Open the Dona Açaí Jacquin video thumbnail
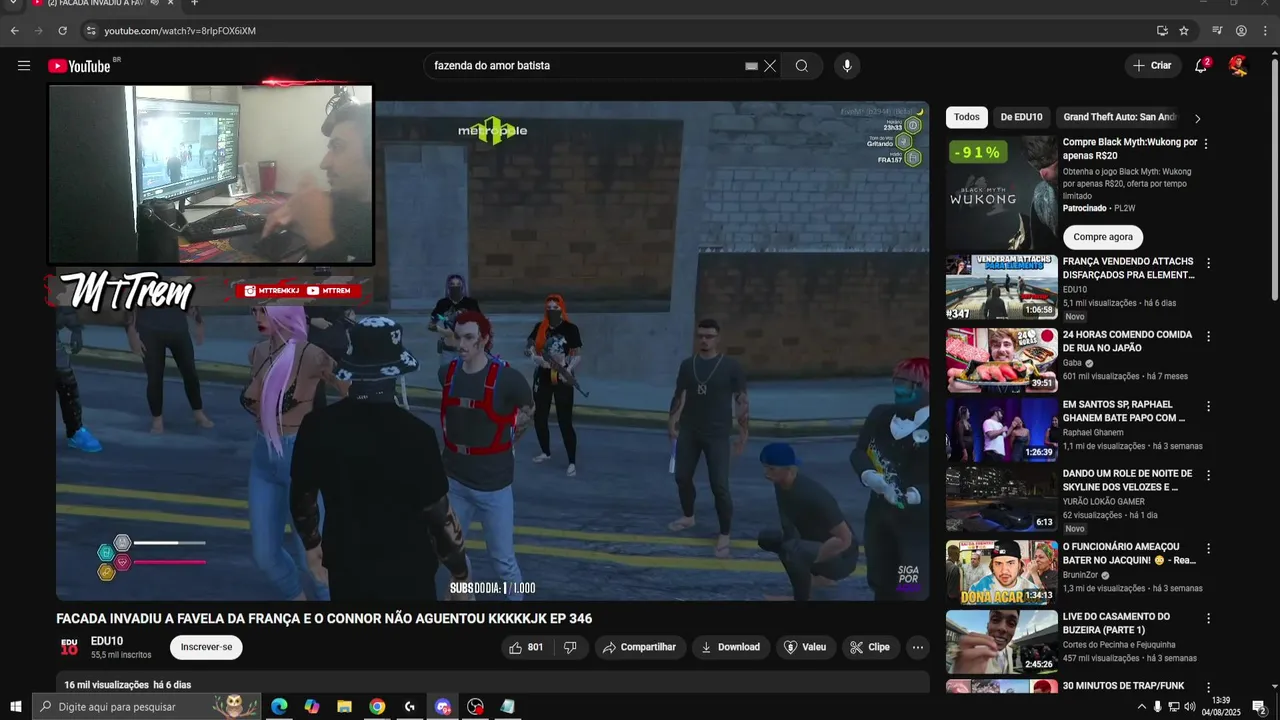This screenshot has width=1280, height=720. (x=1002, y=572)
